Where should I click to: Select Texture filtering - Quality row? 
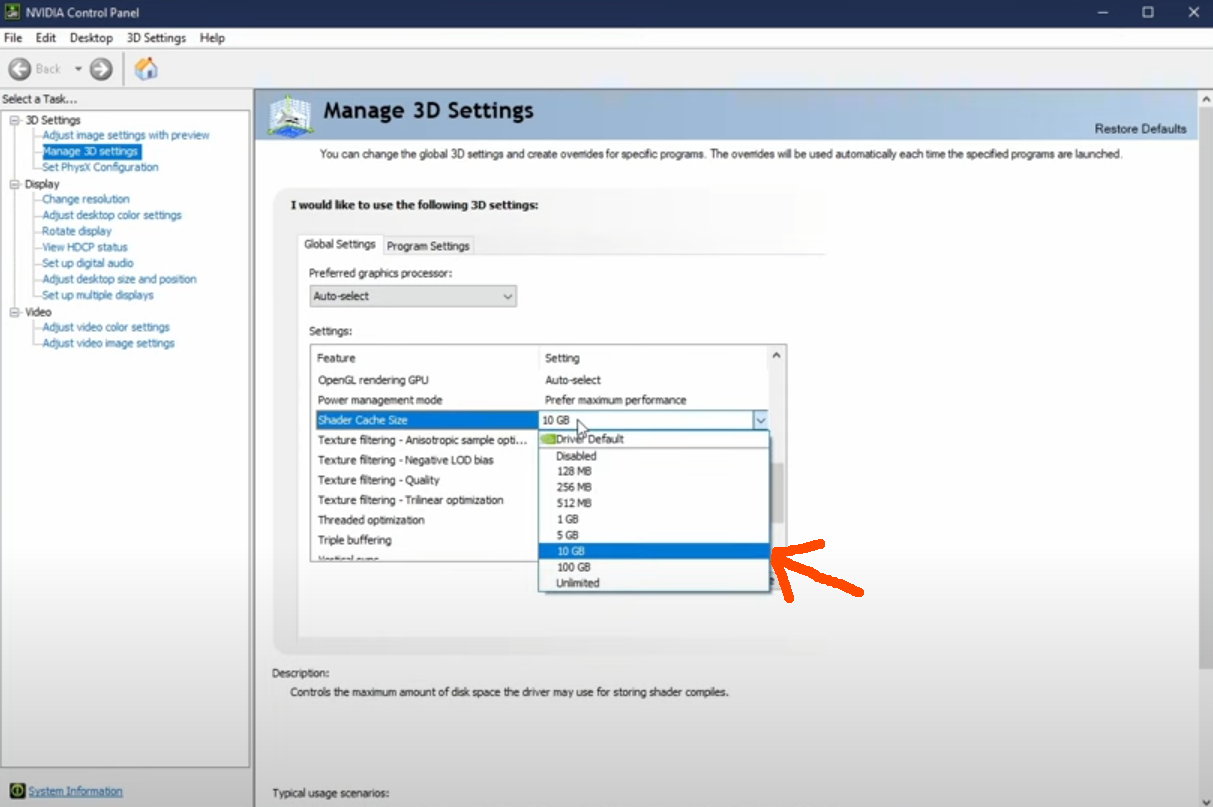click(426, 480)
